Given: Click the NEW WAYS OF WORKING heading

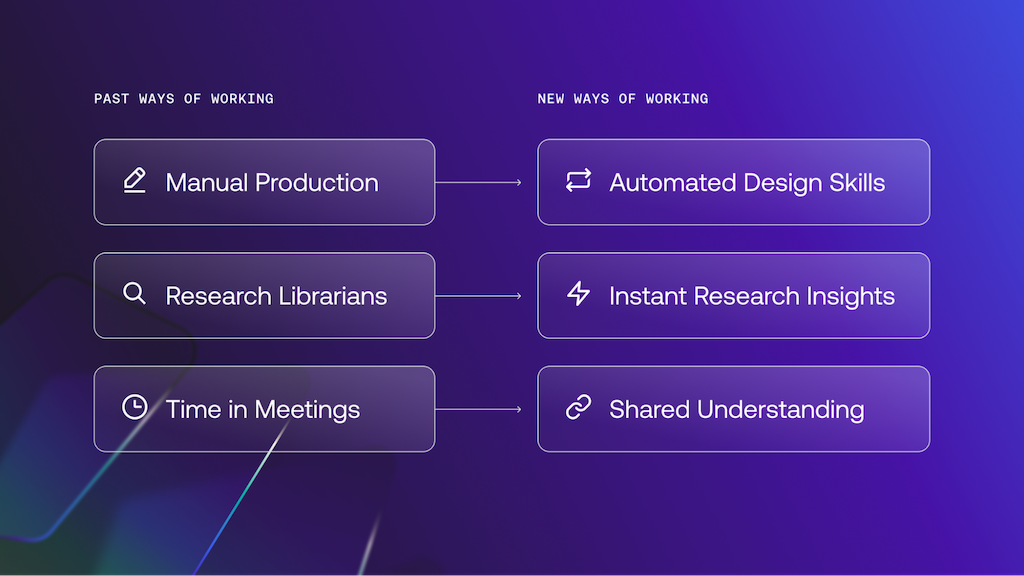Looking at the screenshot, I should point(622,99).
